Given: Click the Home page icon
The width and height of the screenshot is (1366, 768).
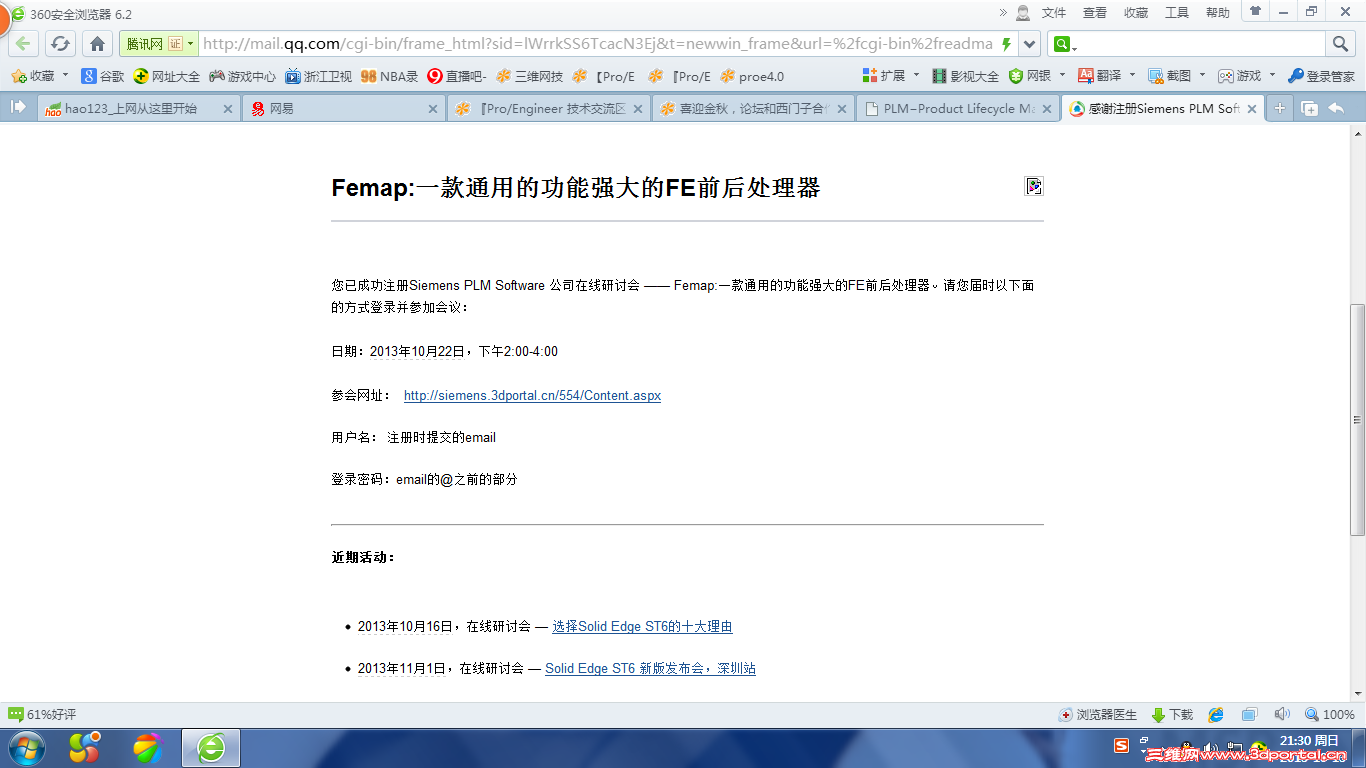Looking at the screenshot, I should click(96, 44).
